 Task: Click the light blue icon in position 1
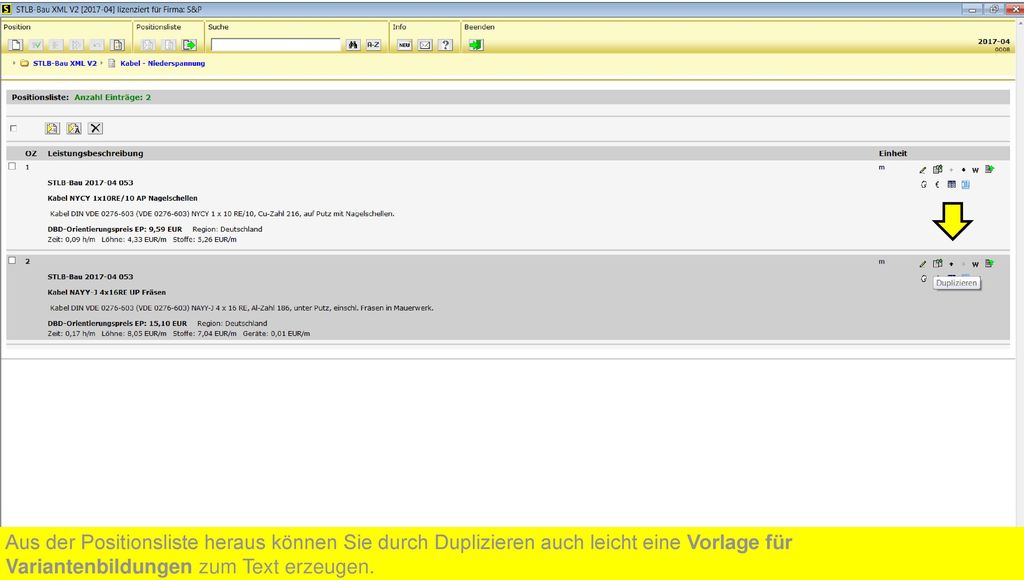click(966, 185)
